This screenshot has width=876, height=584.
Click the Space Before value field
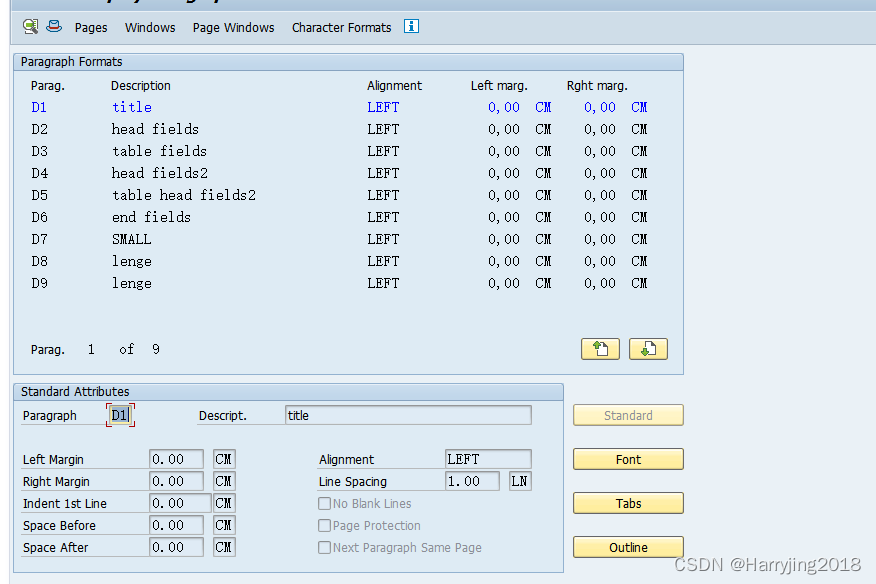tap(176, 525)
